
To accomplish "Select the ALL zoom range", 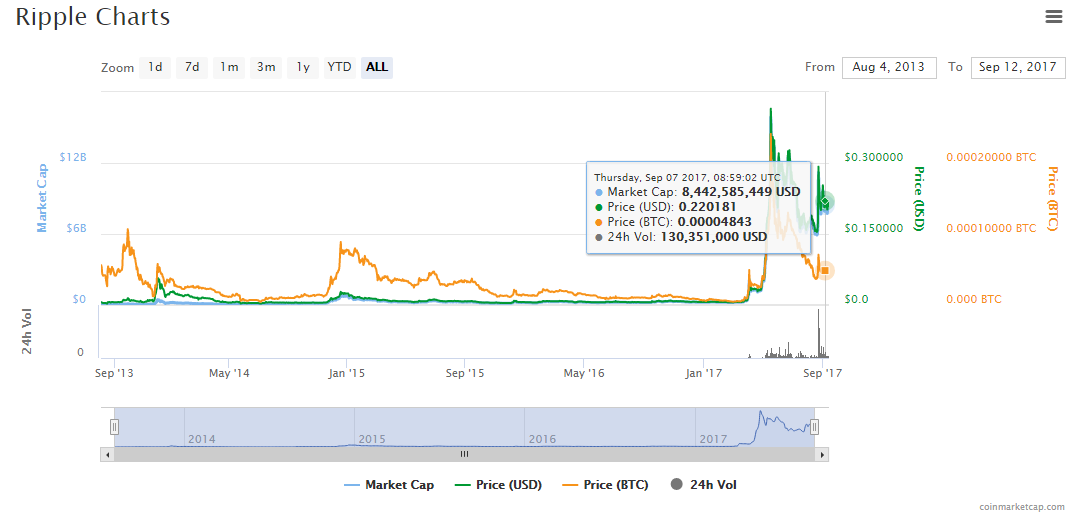I will (x=377, y=67).
